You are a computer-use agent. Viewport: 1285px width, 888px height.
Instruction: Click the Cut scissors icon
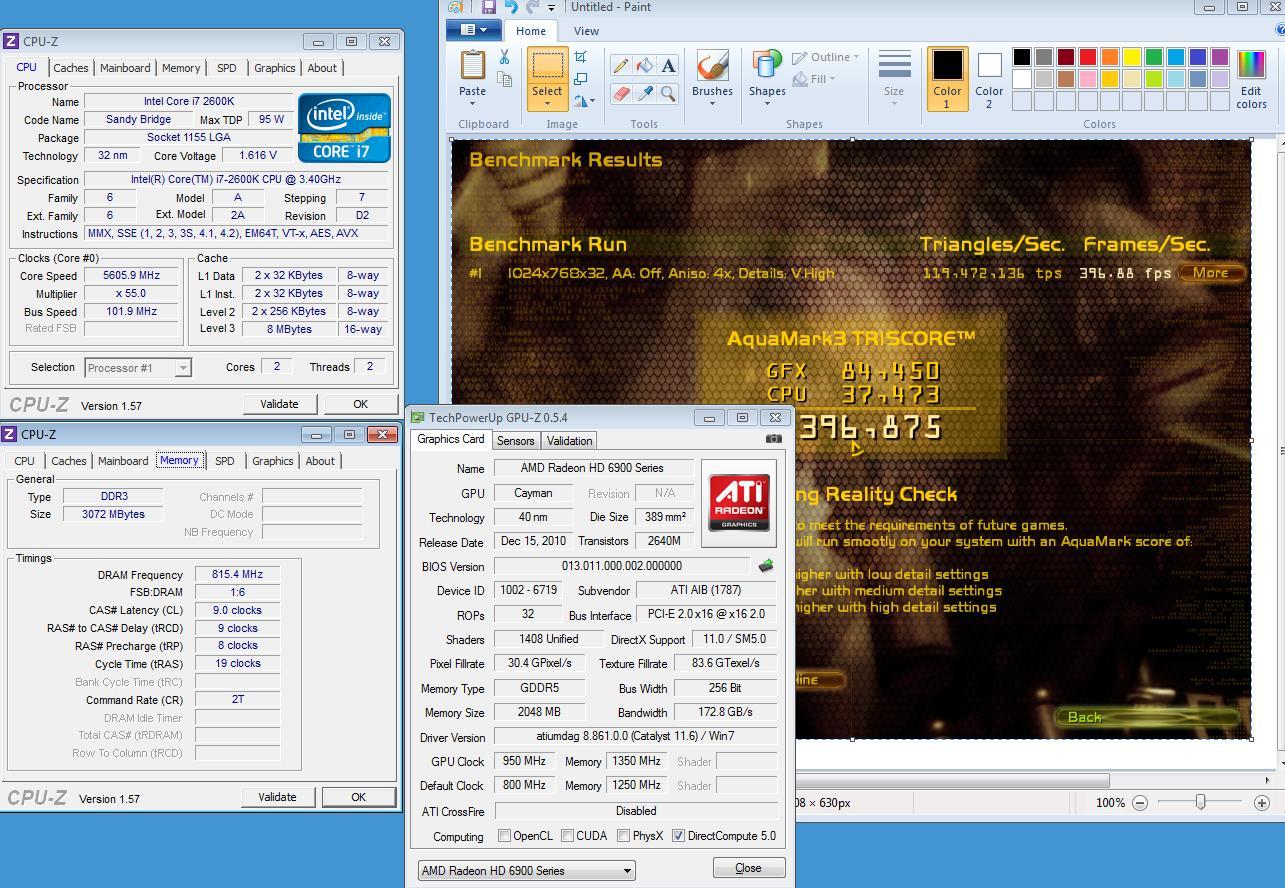504,58
